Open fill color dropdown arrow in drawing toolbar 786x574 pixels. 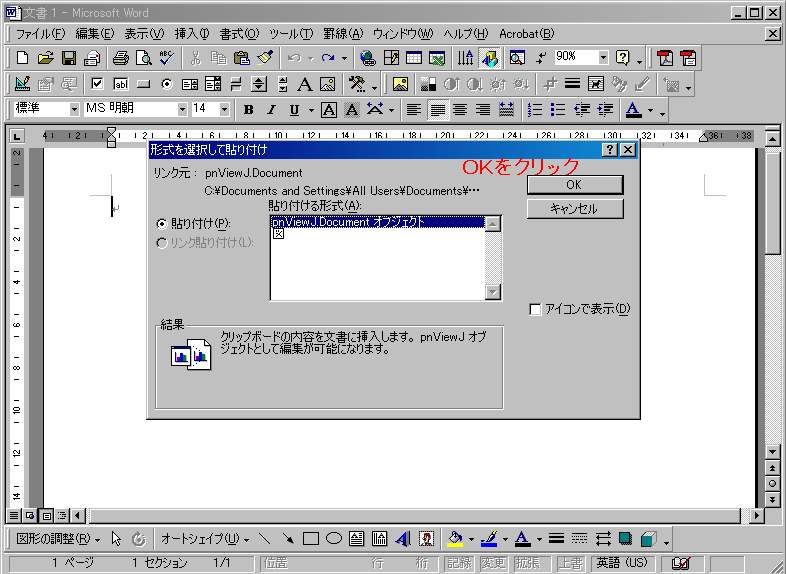471,539
